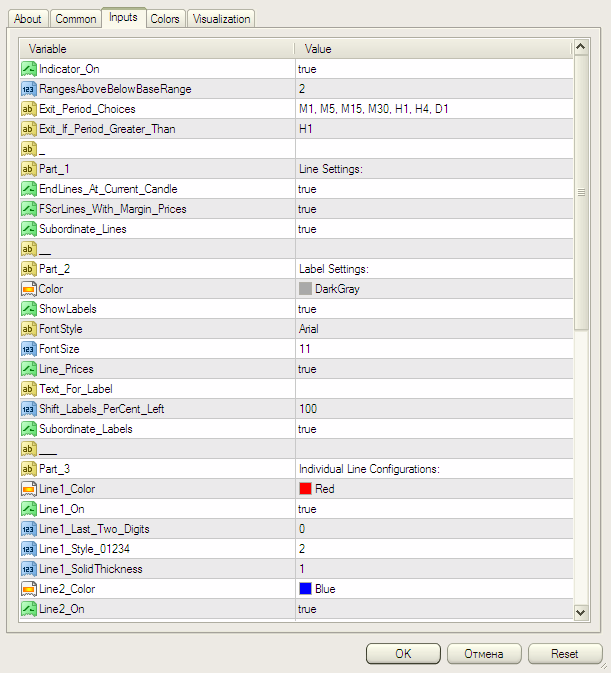The height and width of the screenshot is (673, 611).
Task: Click the RangesAboveBelowBaseRange integer icon
Action: coord(29,89)
